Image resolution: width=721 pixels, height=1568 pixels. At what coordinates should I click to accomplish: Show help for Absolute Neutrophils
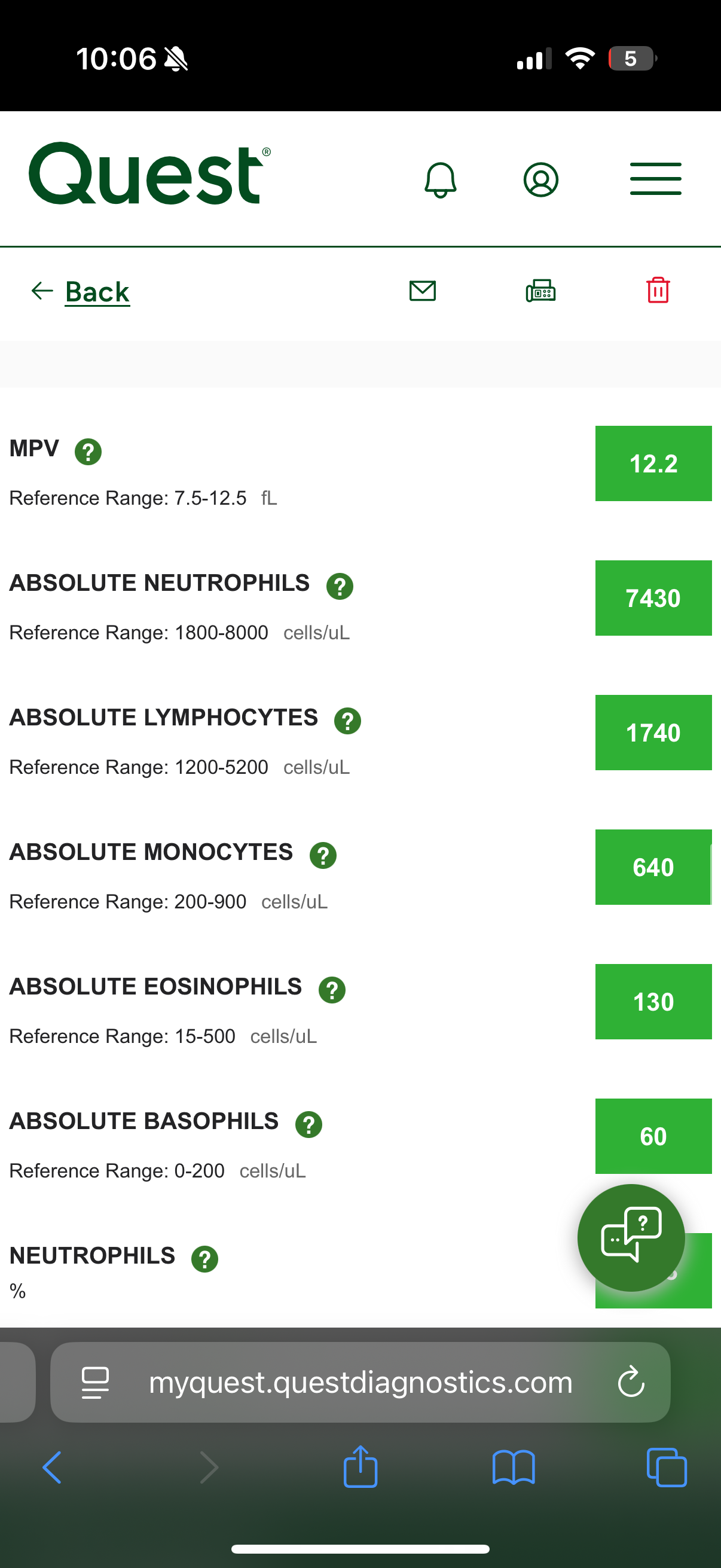(x=340, y=586)
